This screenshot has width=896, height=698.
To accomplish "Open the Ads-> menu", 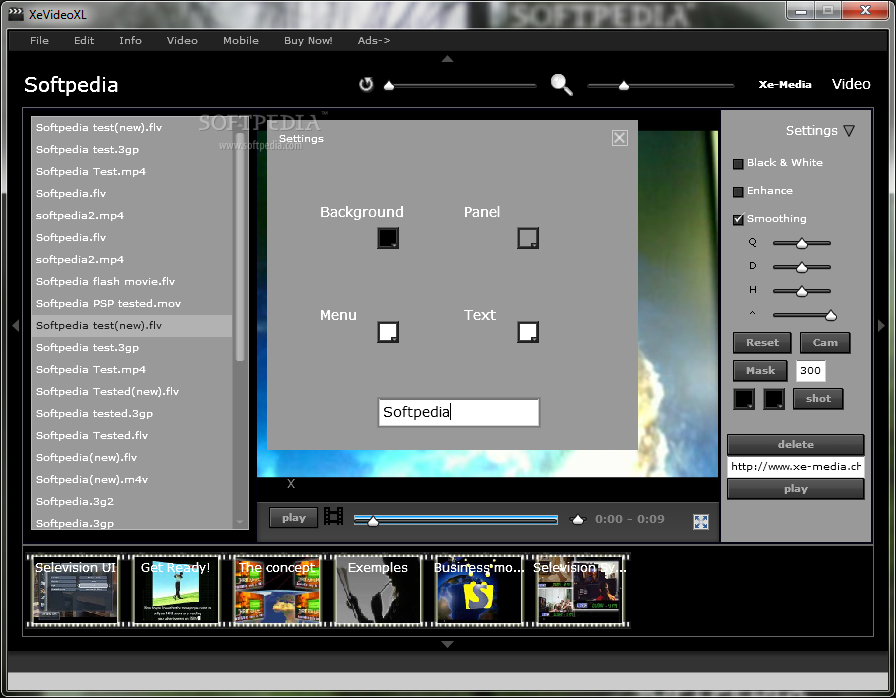I will pos(374,41).
